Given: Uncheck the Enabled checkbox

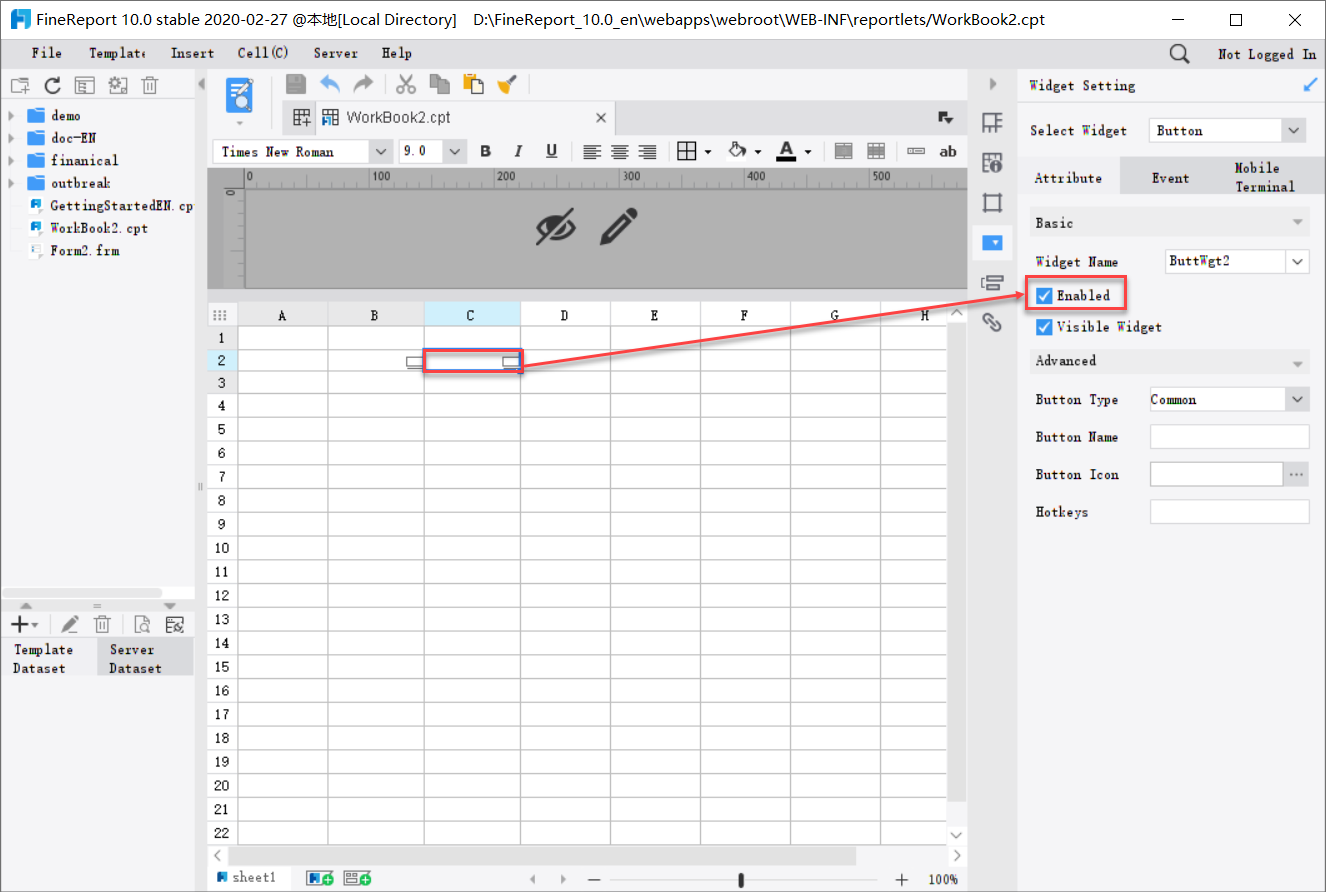Looking at the screenshot, I should [x=1044, y=296].
